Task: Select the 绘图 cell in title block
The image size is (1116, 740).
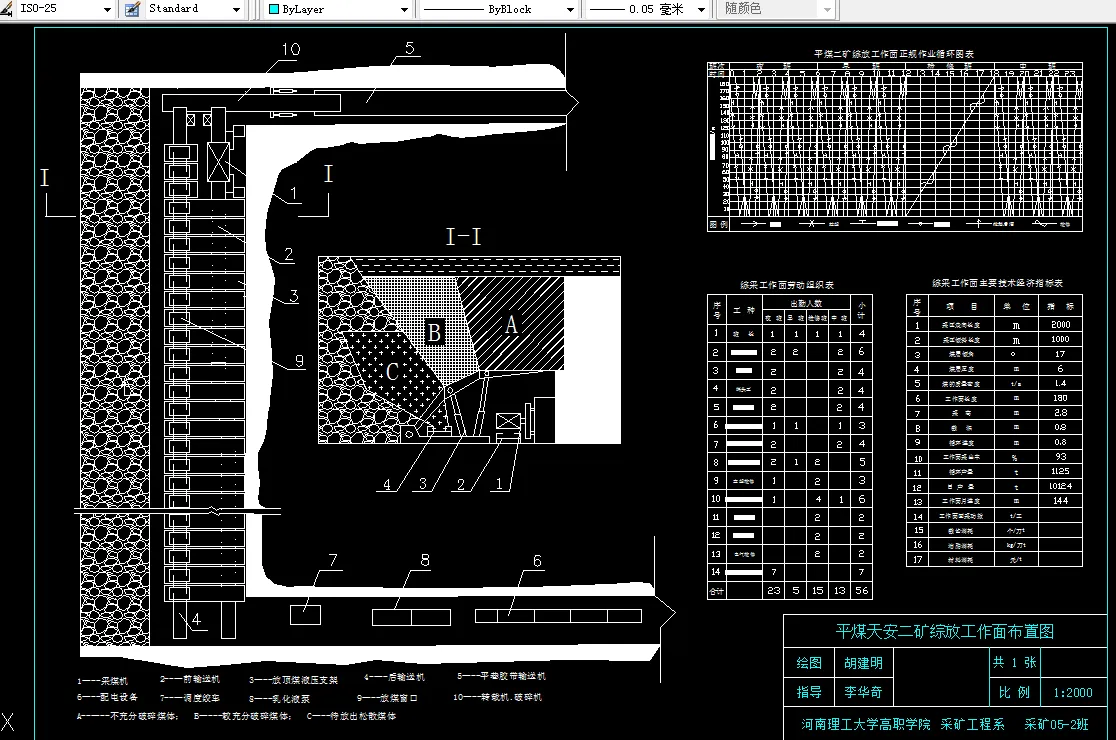Action: pyautogui.click(x=809, y=662)
